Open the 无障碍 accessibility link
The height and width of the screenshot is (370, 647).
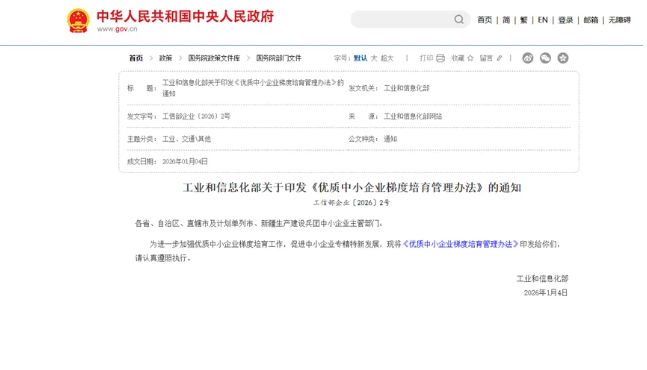(619, 20)
